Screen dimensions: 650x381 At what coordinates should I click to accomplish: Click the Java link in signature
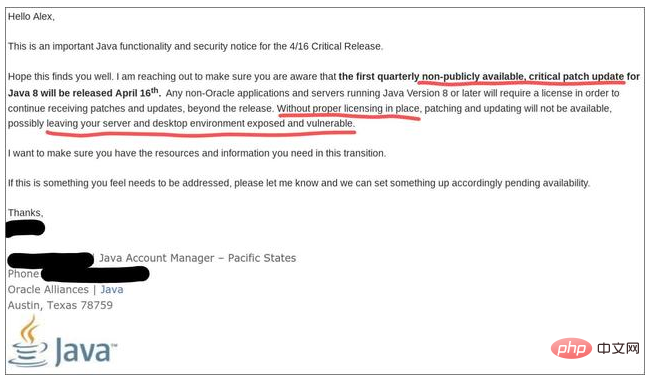pyautogui.click(x=112, y=289)
